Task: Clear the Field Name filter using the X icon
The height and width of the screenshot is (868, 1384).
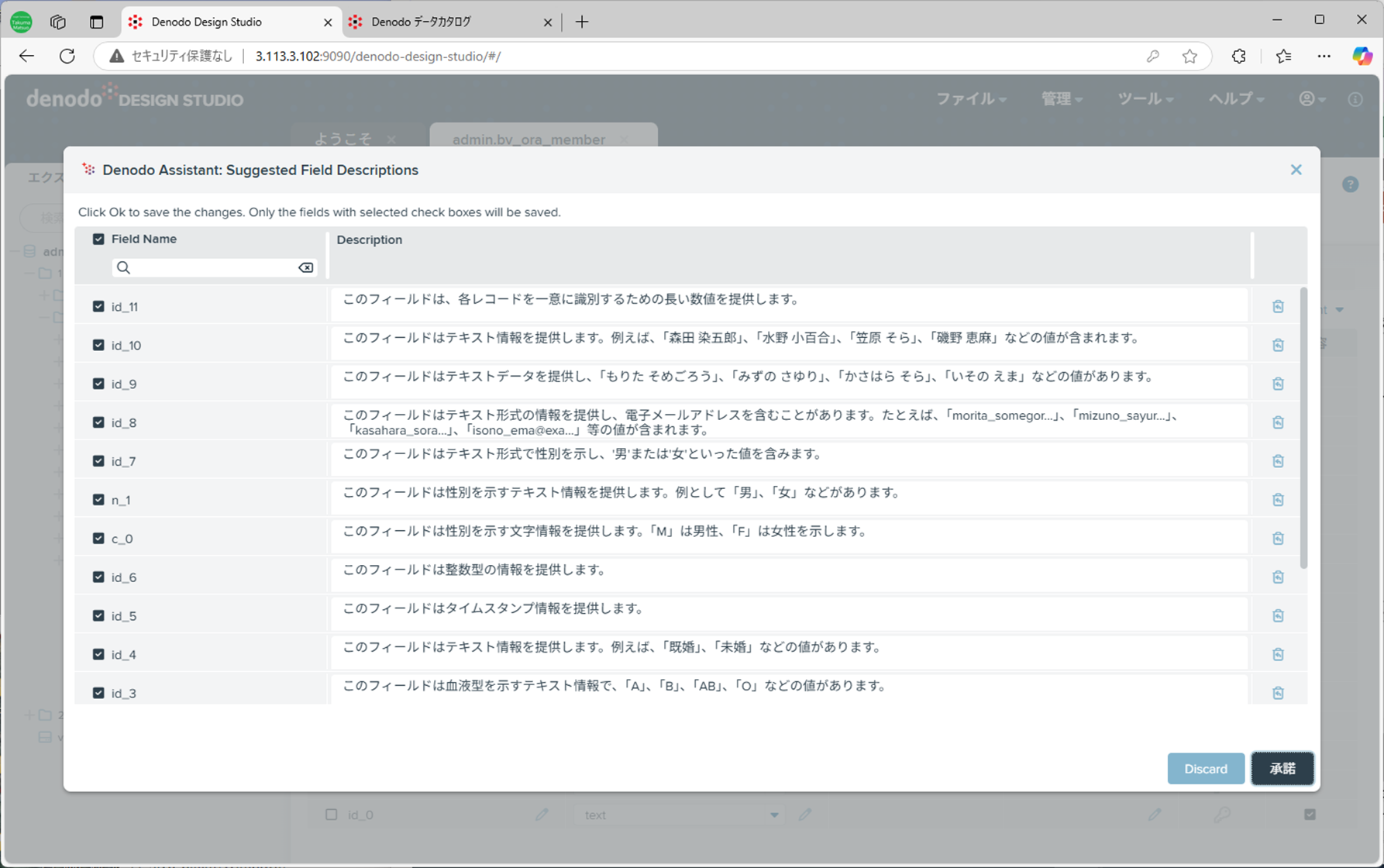Action: pyautogui.click(x=305, y=267)
